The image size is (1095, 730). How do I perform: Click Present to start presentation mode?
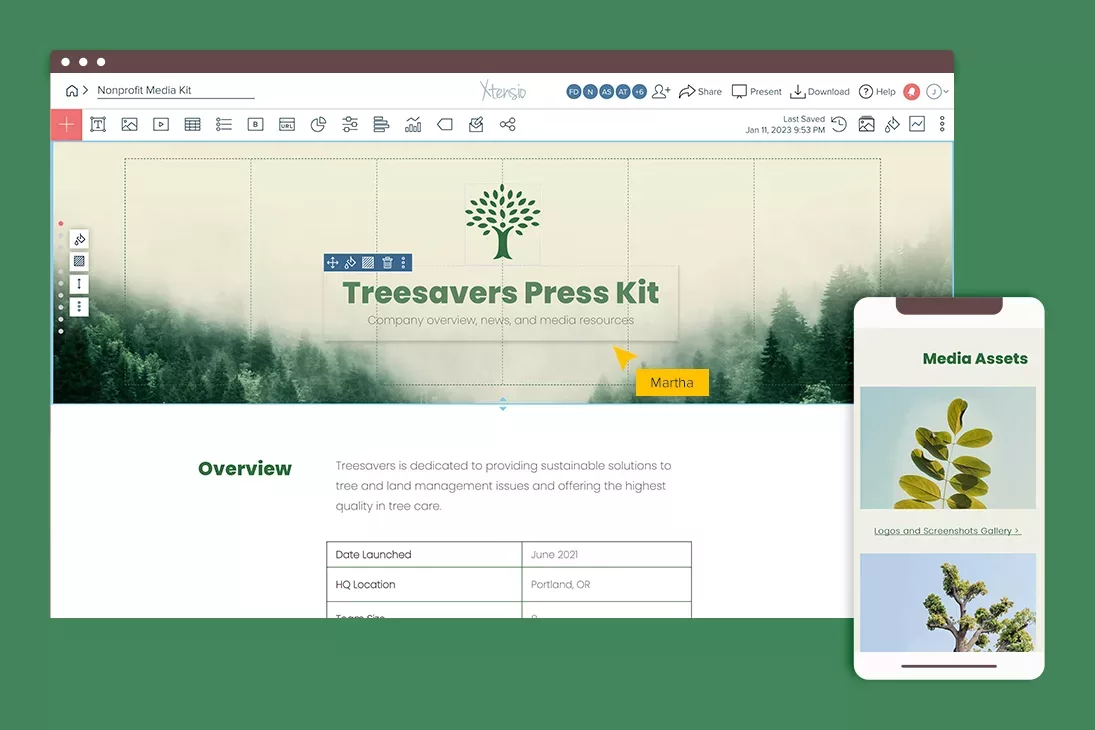pyautogui.click(x=756, y=91)
